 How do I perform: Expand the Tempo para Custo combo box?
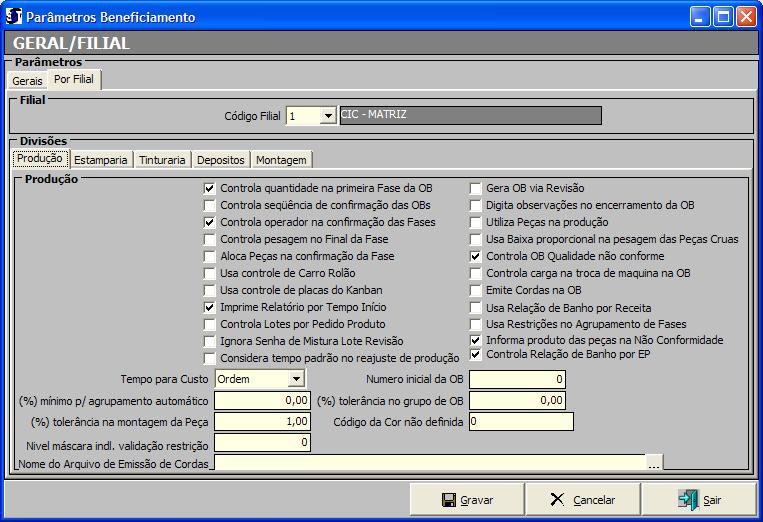295,379
